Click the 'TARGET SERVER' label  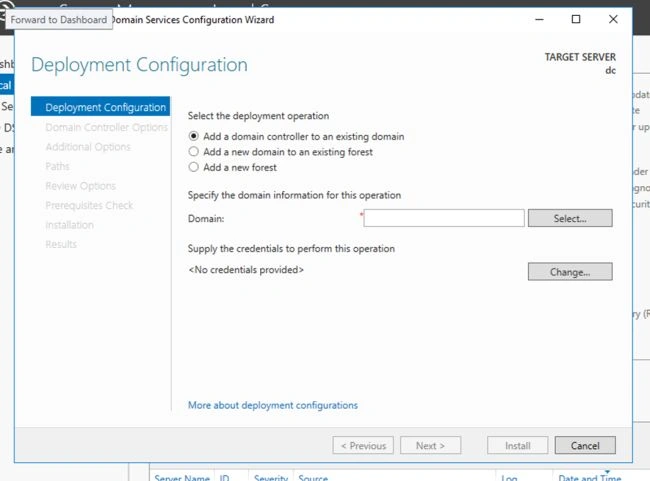580,57
